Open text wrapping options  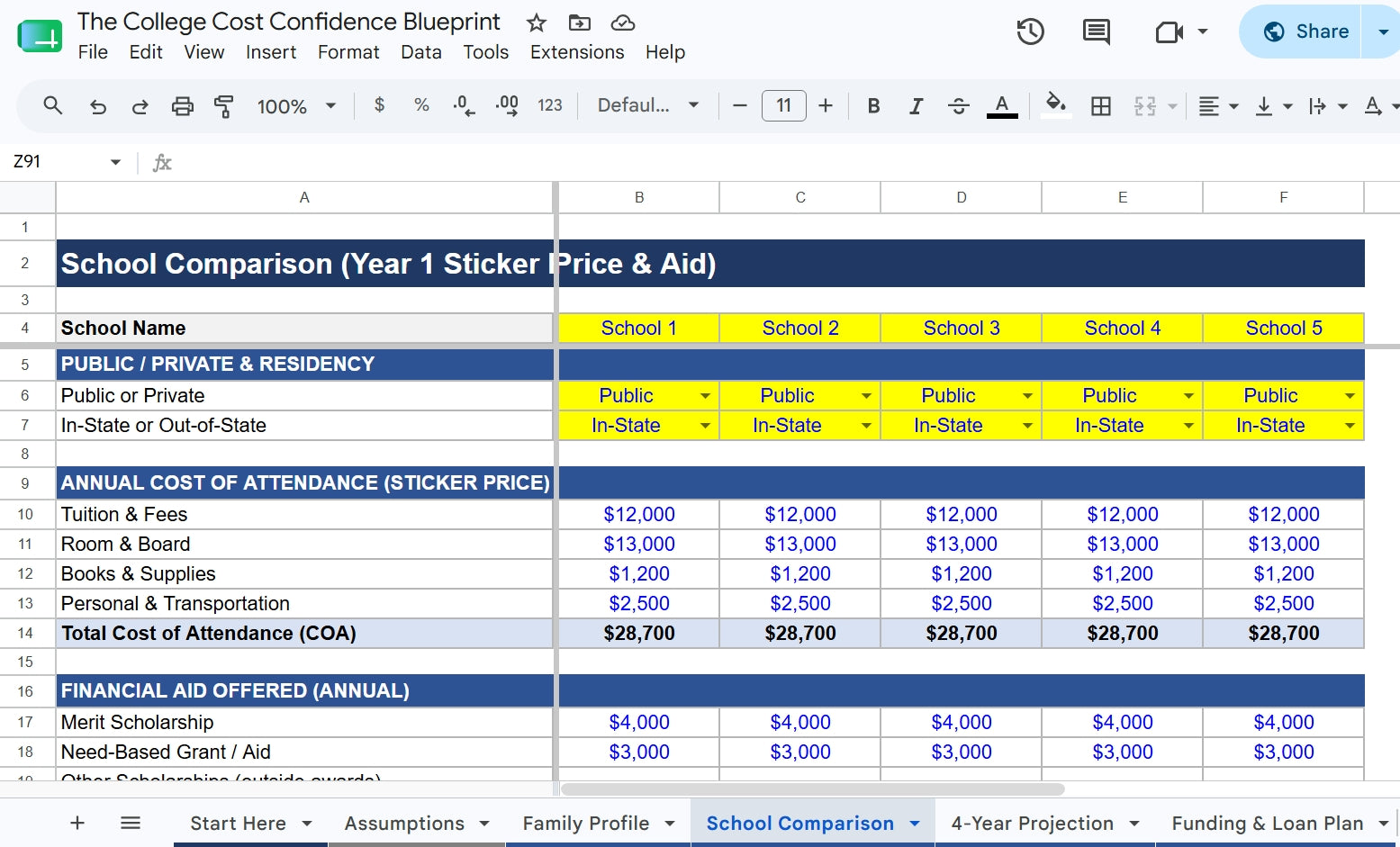[x=1328, y=106]
